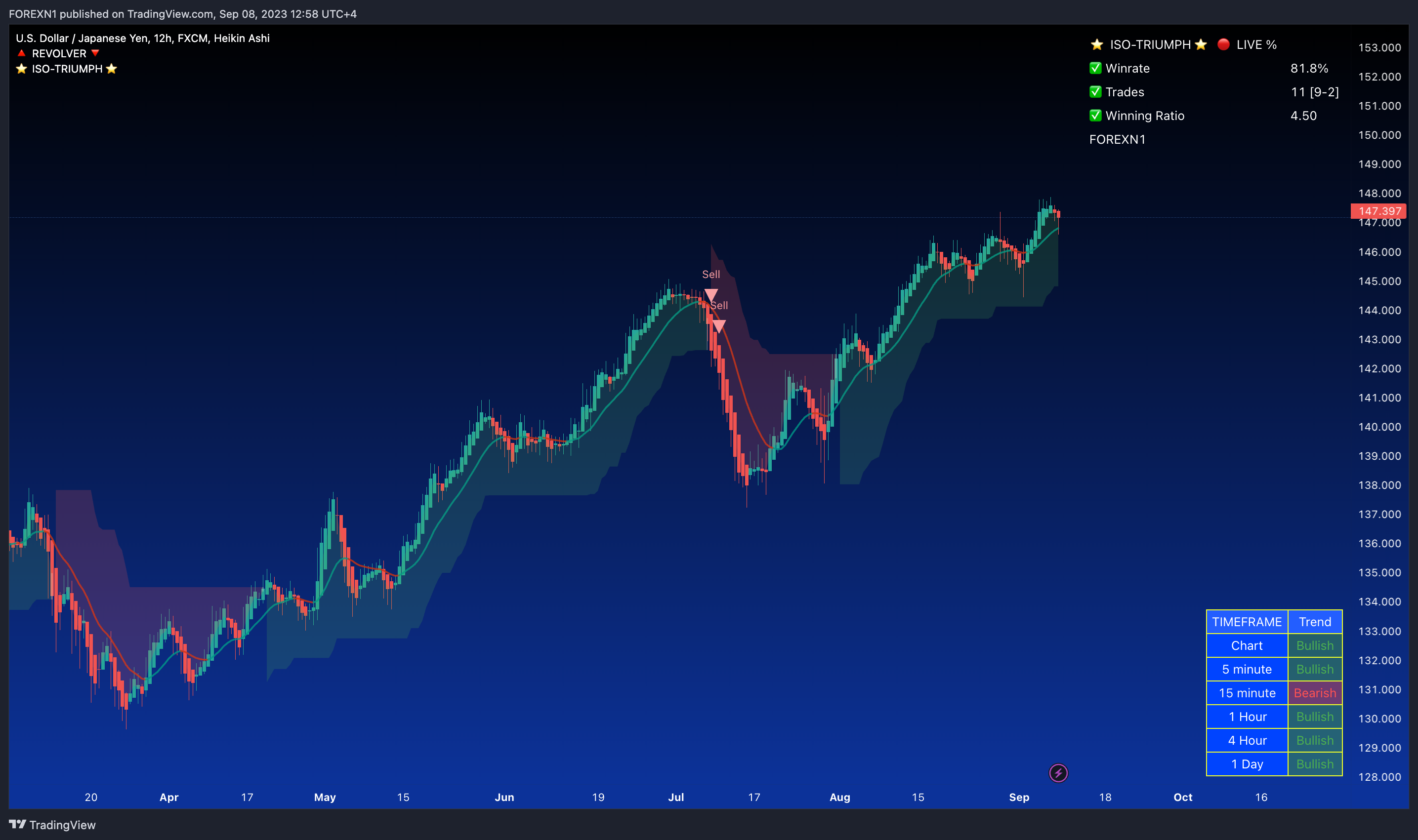Screen dimensions: 1418x840
Task: Click the upper Sell signal triangle marker
Action: coord(710,295)
